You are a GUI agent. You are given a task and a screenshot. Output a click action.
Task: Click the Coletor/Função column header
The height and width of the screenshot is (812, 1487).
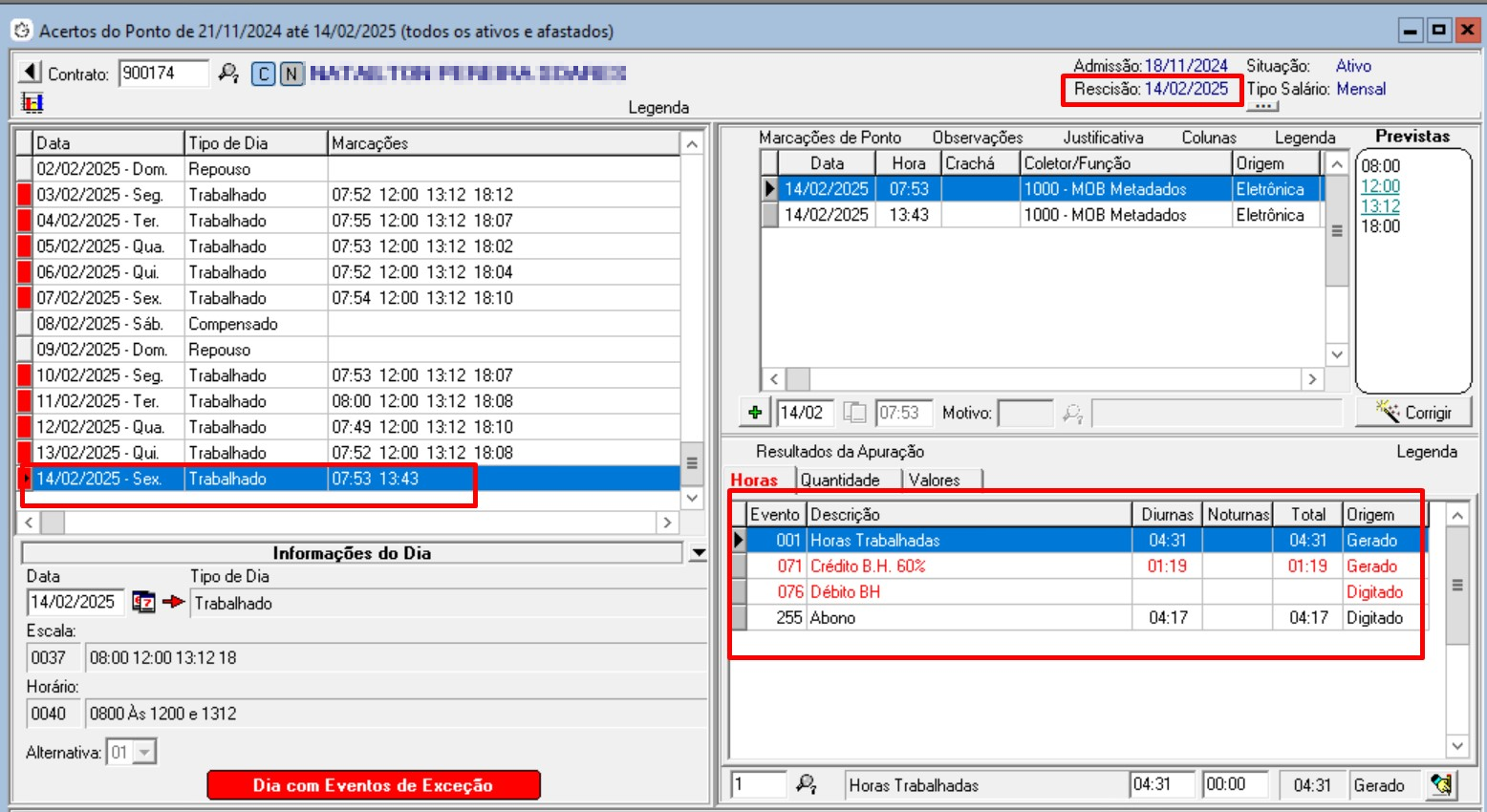[1126, 163]
